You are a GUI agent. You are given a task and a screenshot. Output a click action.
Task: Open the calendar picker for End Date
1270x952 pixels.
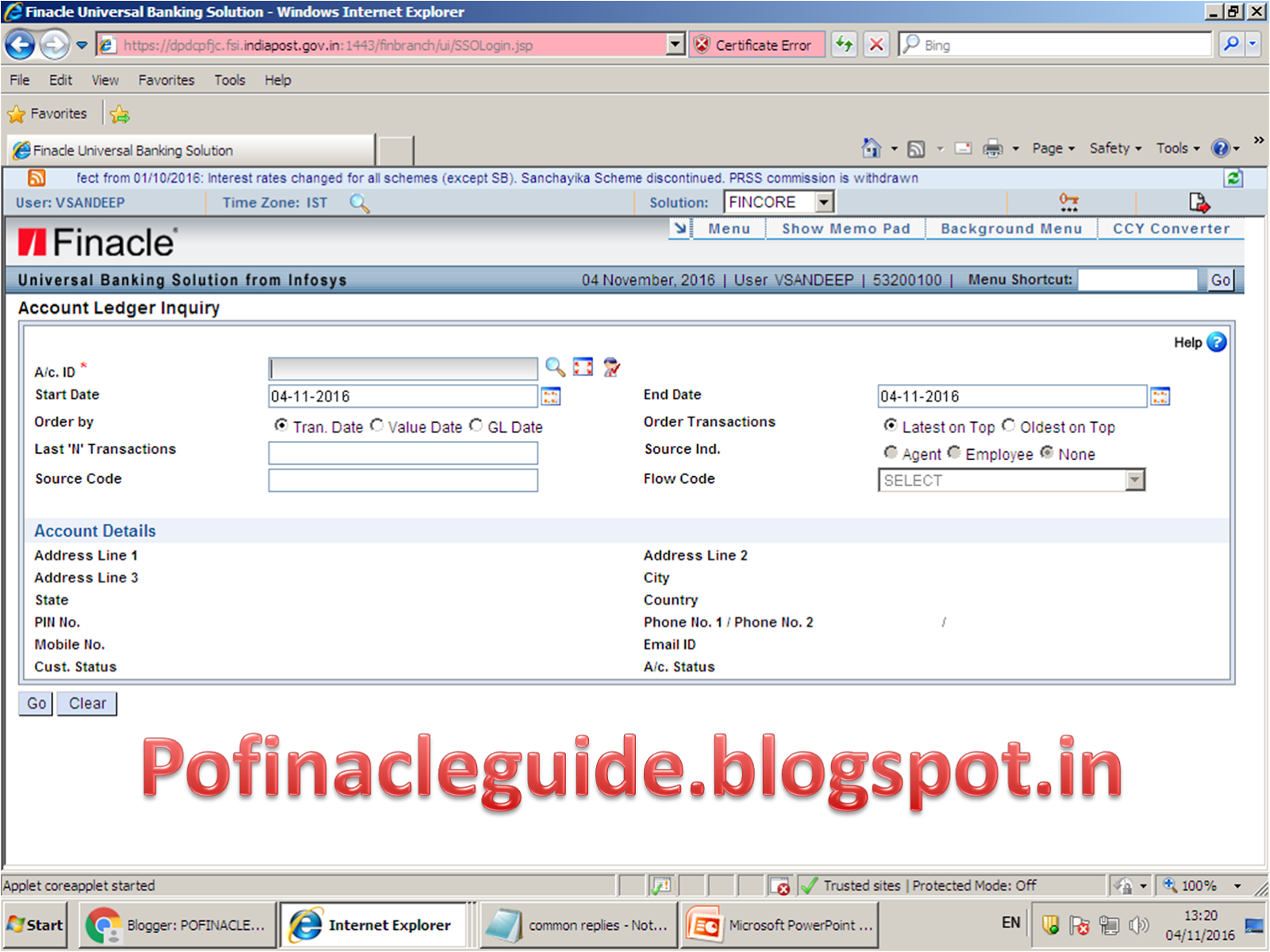pyautogui.click(x=1160, y=396)
